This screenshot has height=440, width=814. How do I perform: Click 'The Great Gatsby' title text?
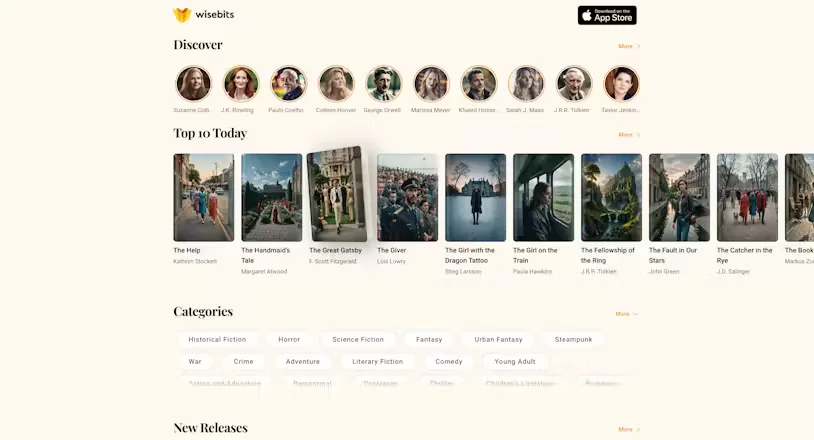335,250
